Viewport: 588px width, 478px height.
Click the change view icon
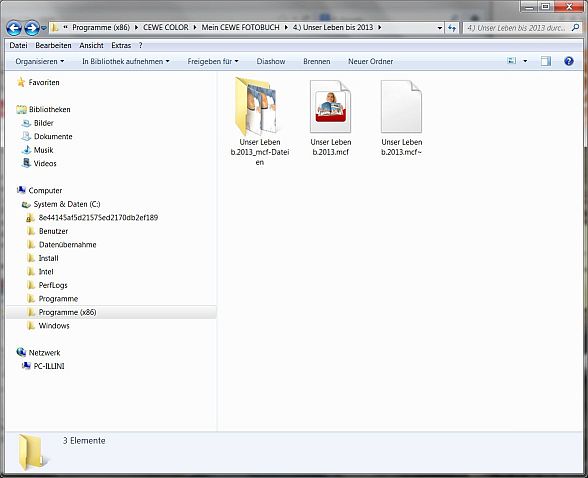coord(512,61)
